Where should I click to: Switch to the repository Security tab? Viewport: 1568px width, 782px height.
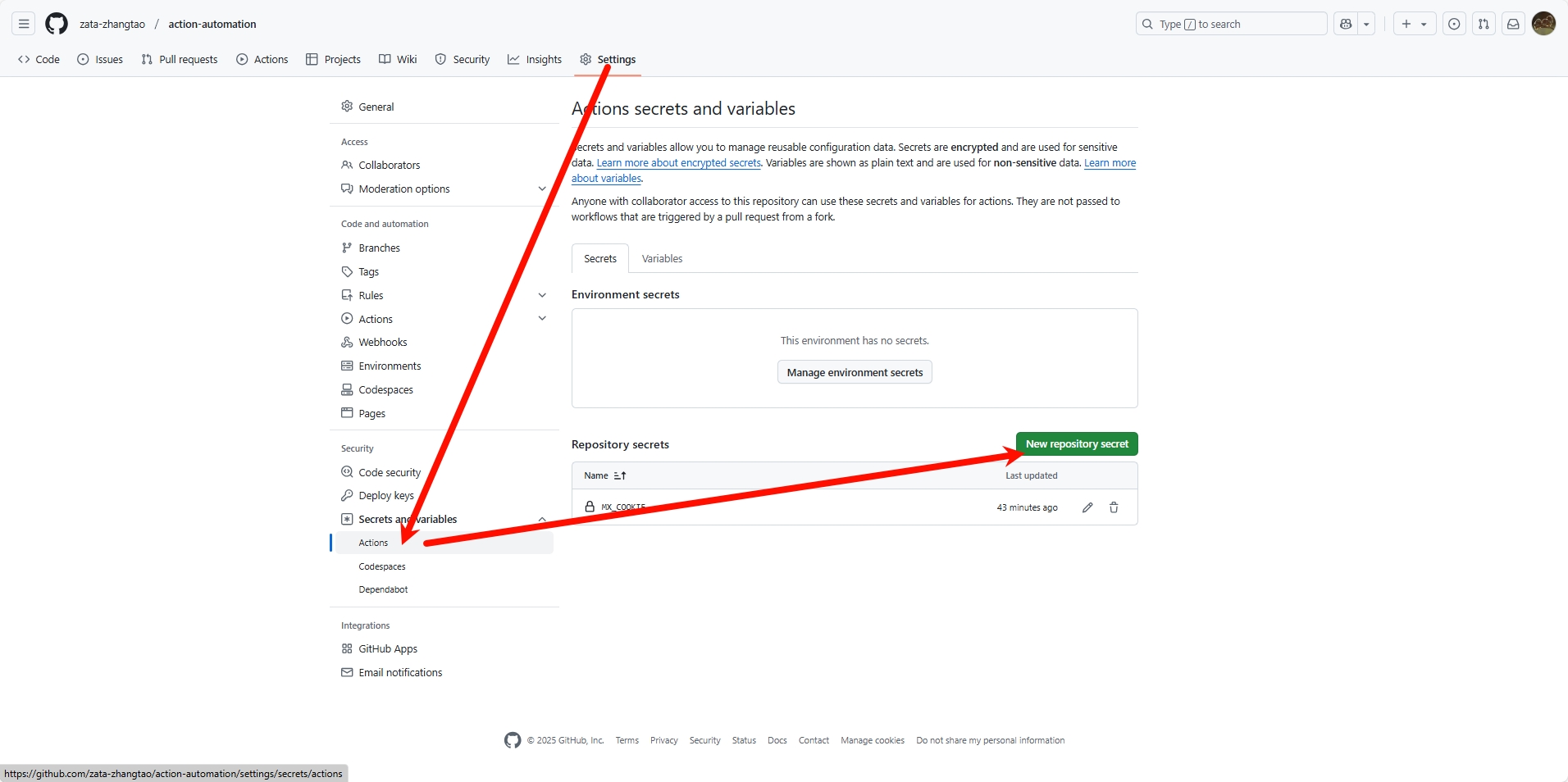pos(463,59)
